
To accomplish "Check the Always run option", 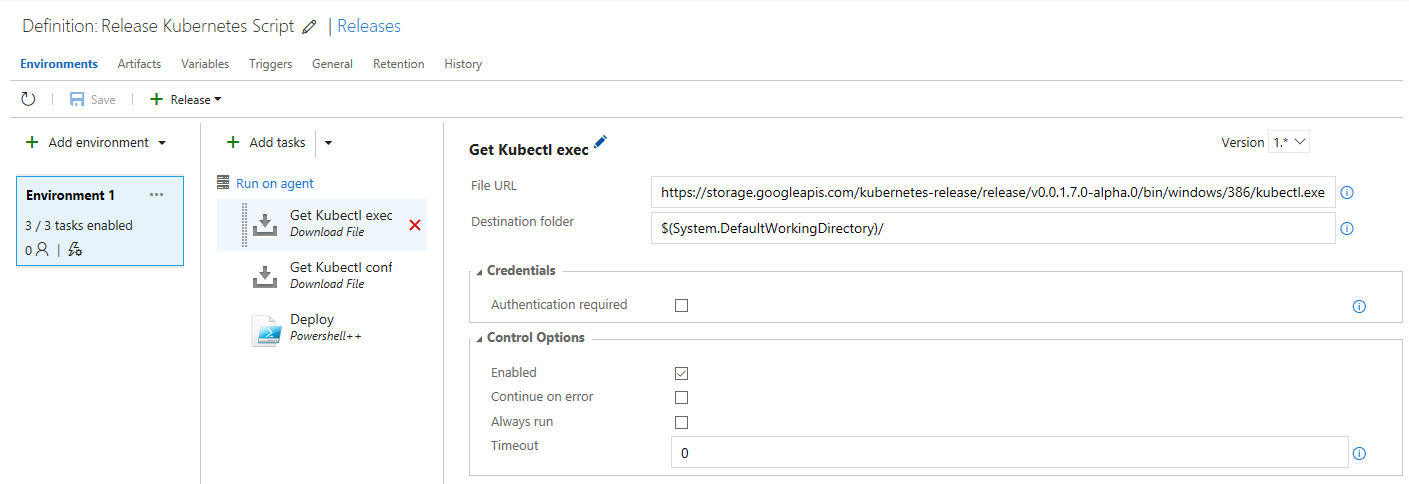I will coord(681,422).
